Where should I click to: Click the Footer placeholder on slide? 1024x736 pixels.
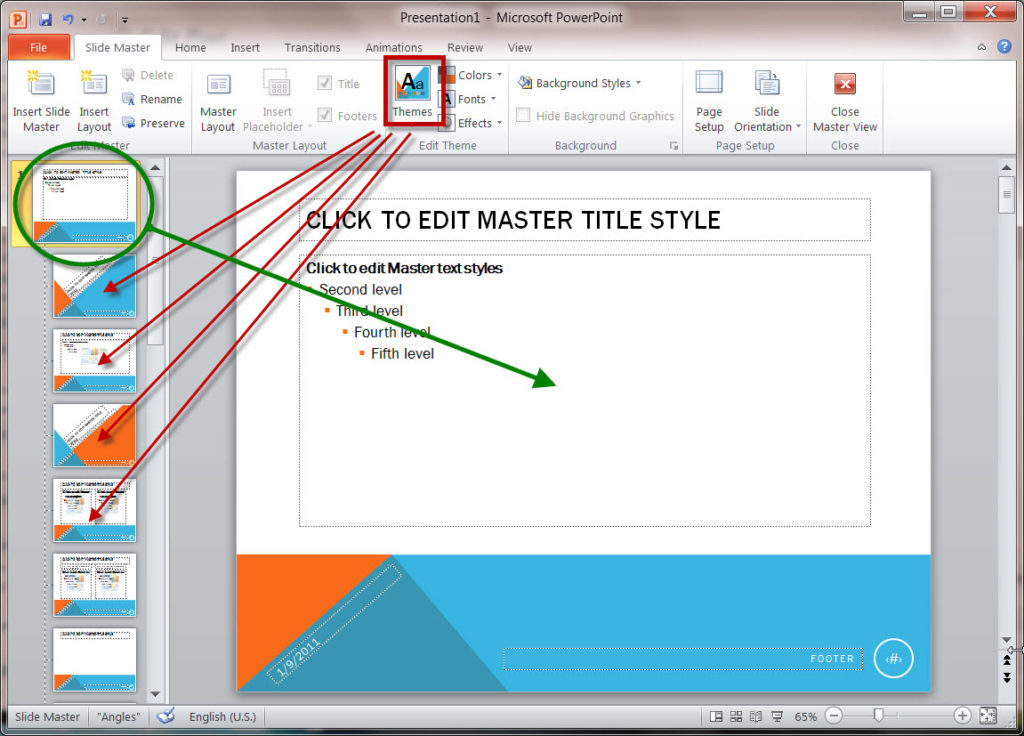tap(682, 658)
